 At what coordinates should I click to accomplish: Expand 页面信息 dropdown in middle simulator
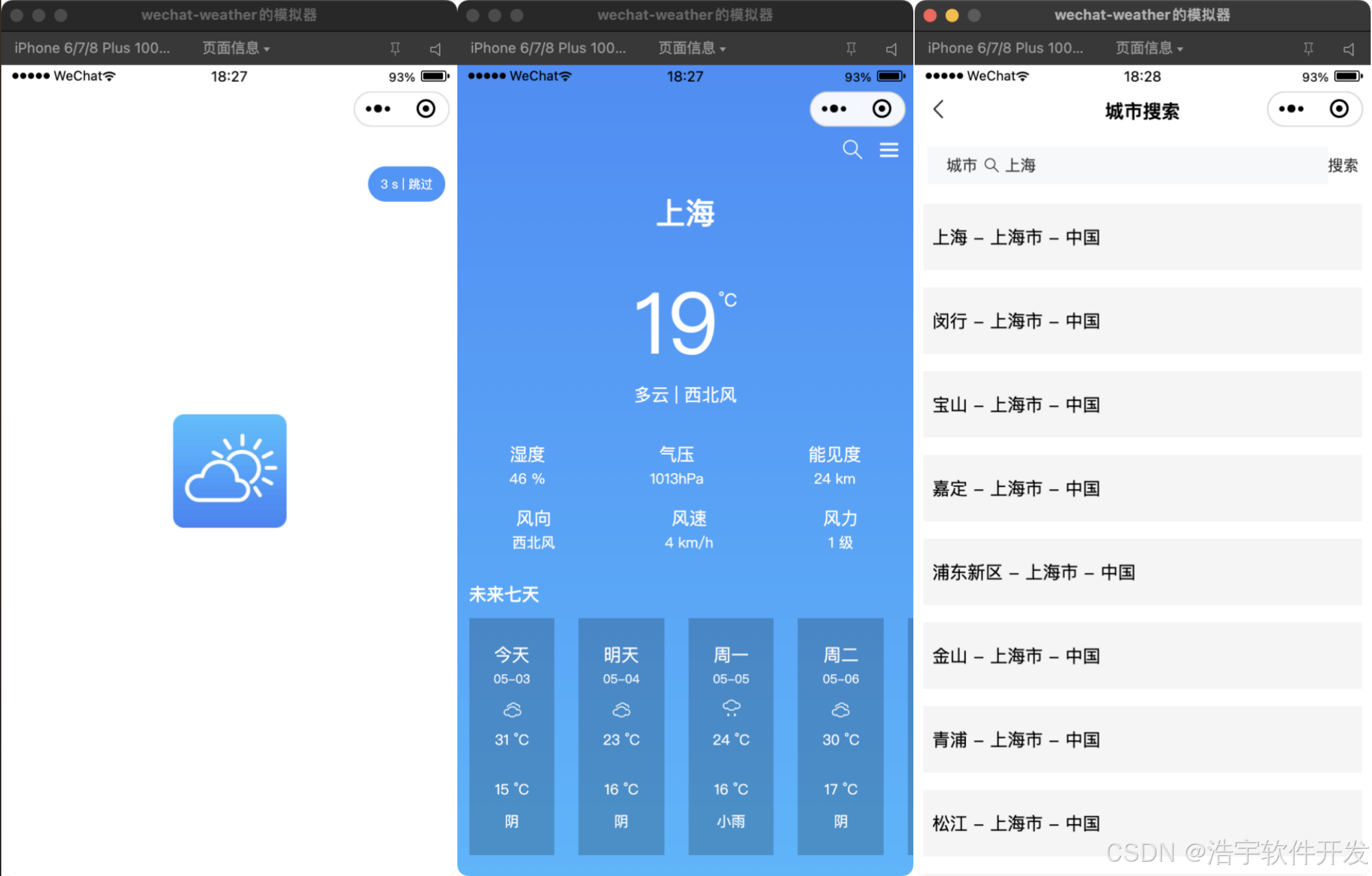click(692, 49)
